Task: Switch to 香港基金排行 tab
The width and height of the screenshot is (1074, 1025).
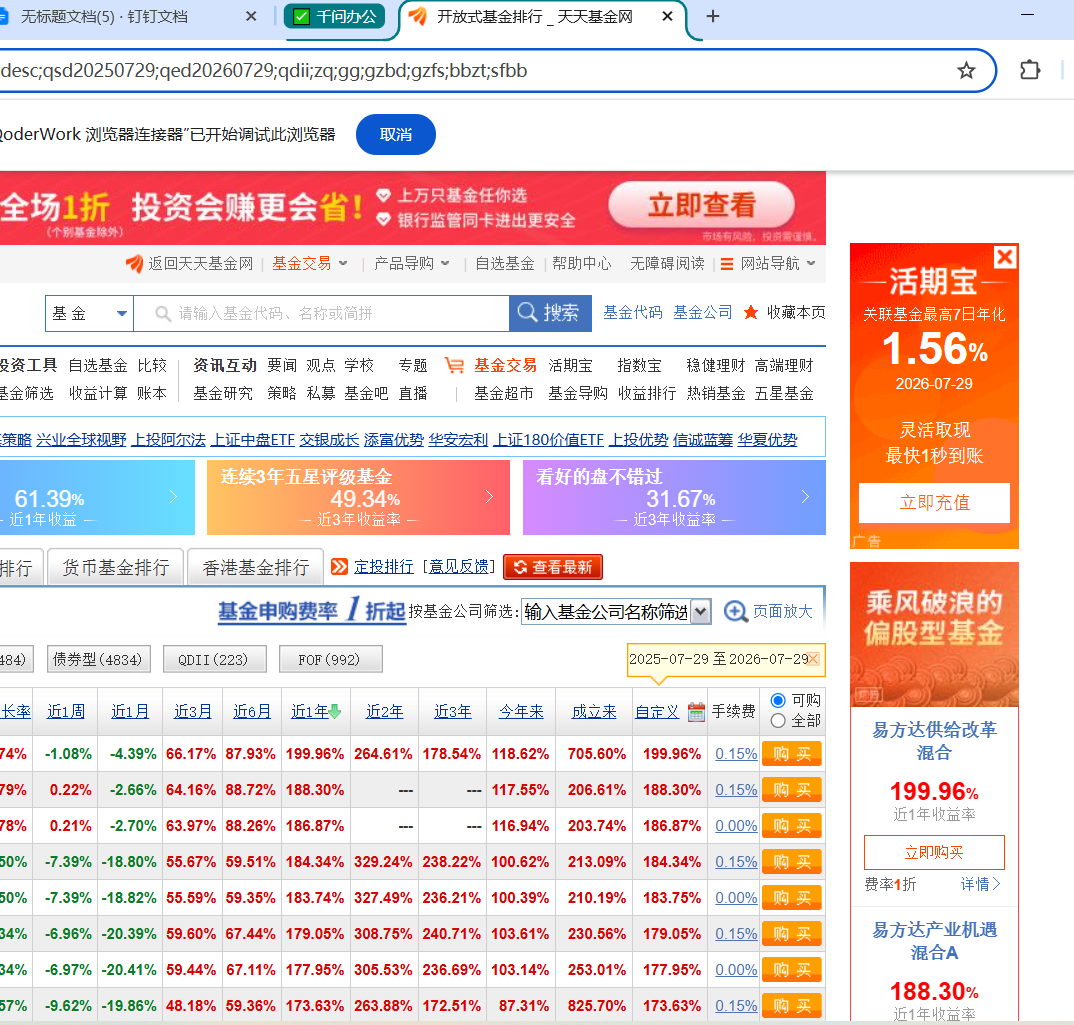Action: (x=255, y=567)
